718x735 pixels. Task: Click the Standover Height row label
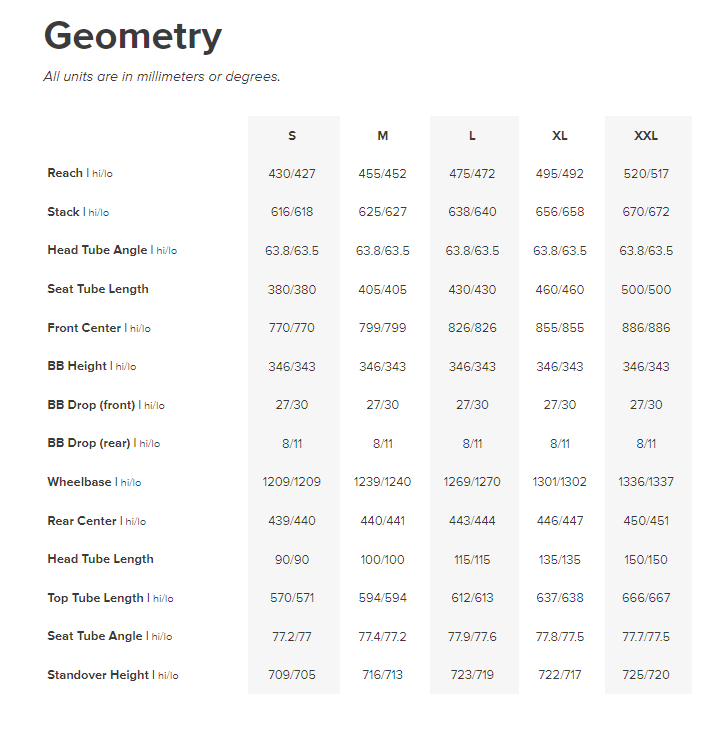click(x=98, y=675)
